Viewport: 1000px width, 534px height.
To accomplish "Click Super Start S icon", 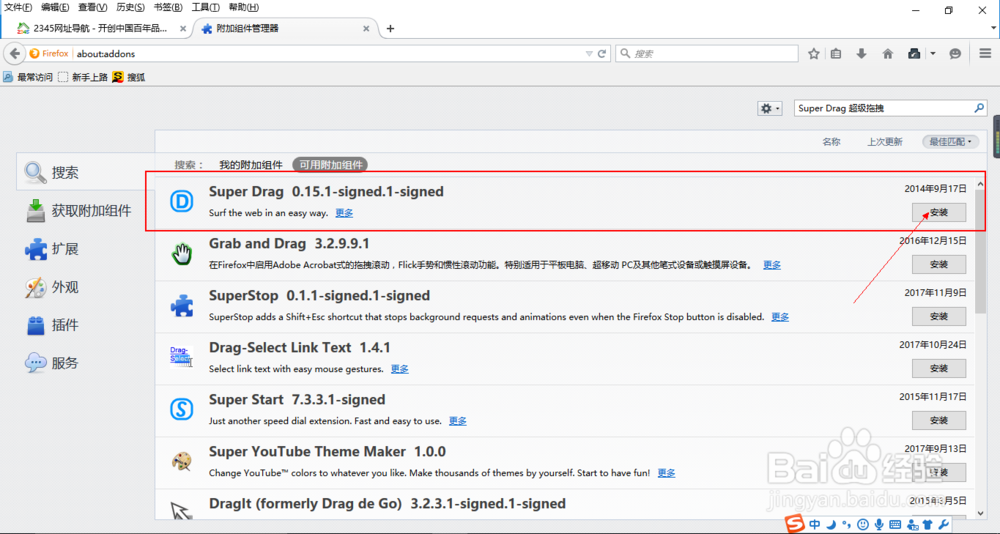I will point(181,410).
